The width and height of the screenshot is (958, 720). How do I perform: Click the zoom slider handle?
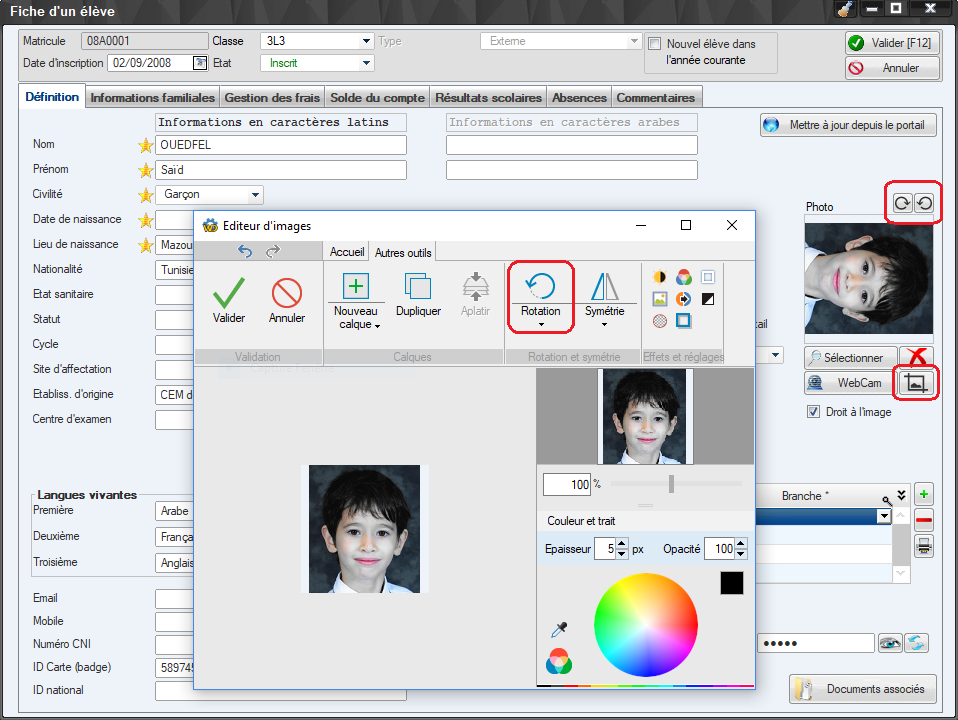pos(671,484)
